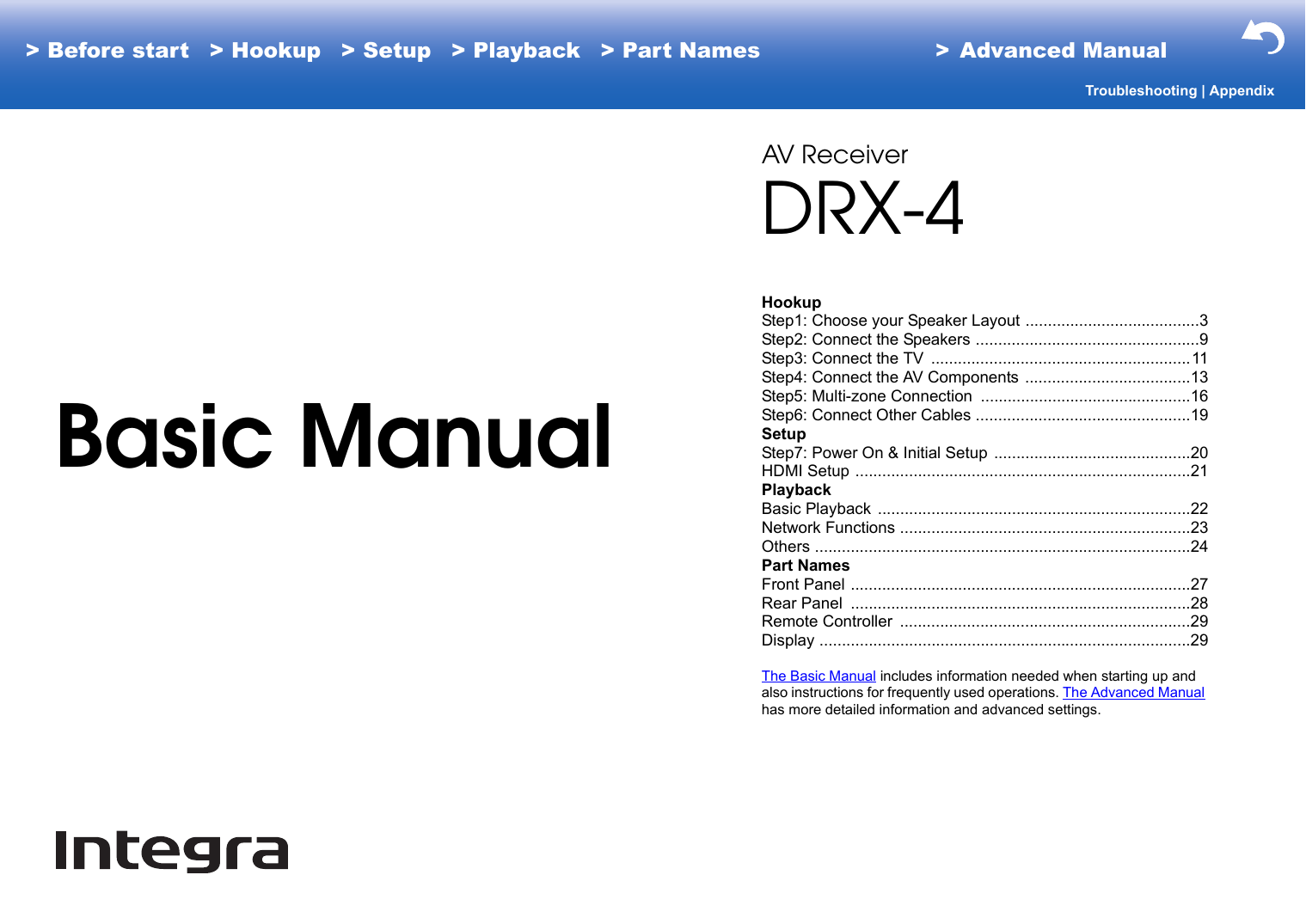This screenshot has height=924, width=1306.
Task: Open the Appendix link
Action: [1242, 90]
